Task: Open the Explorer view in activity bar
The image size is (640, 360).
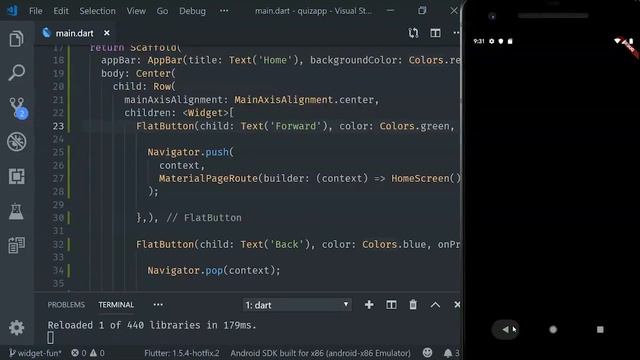Action: tap(16, 39)
